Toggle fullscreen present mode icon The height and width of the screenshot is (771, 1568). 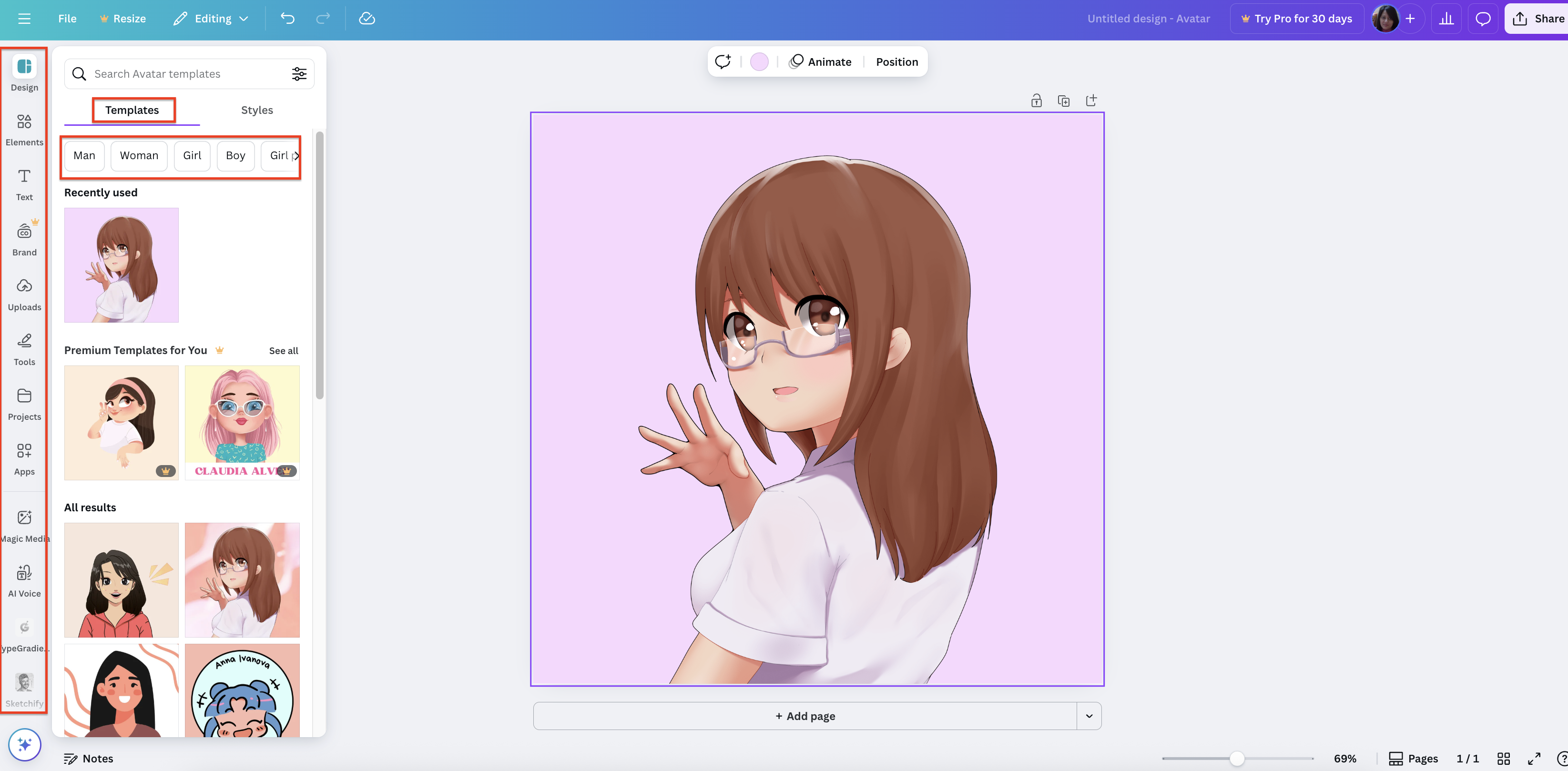(x=1534, y=758)
